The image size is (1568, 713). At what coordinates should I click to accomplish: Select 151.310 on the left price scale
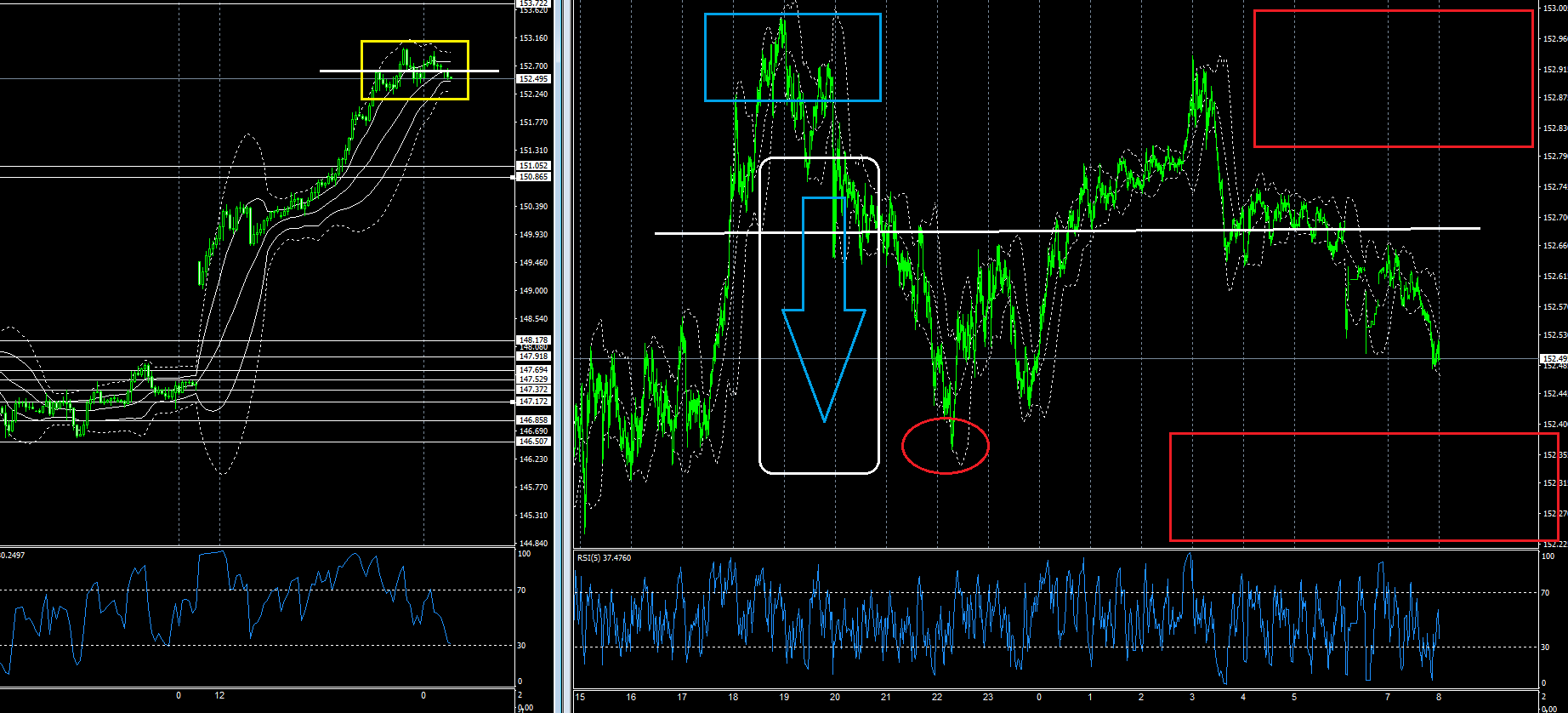click(534, 151)
